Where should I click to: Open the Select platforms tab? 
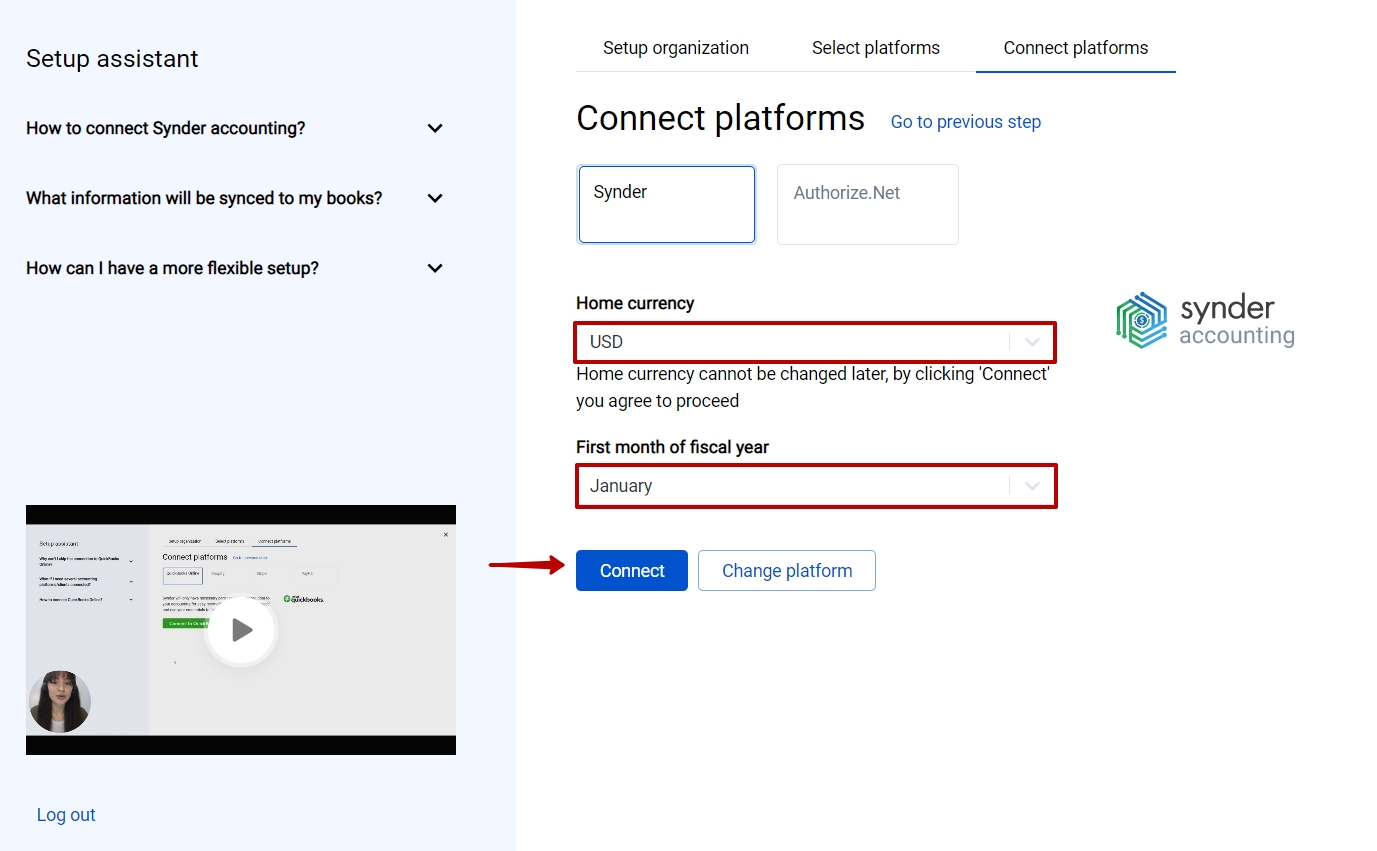(876, 48)
